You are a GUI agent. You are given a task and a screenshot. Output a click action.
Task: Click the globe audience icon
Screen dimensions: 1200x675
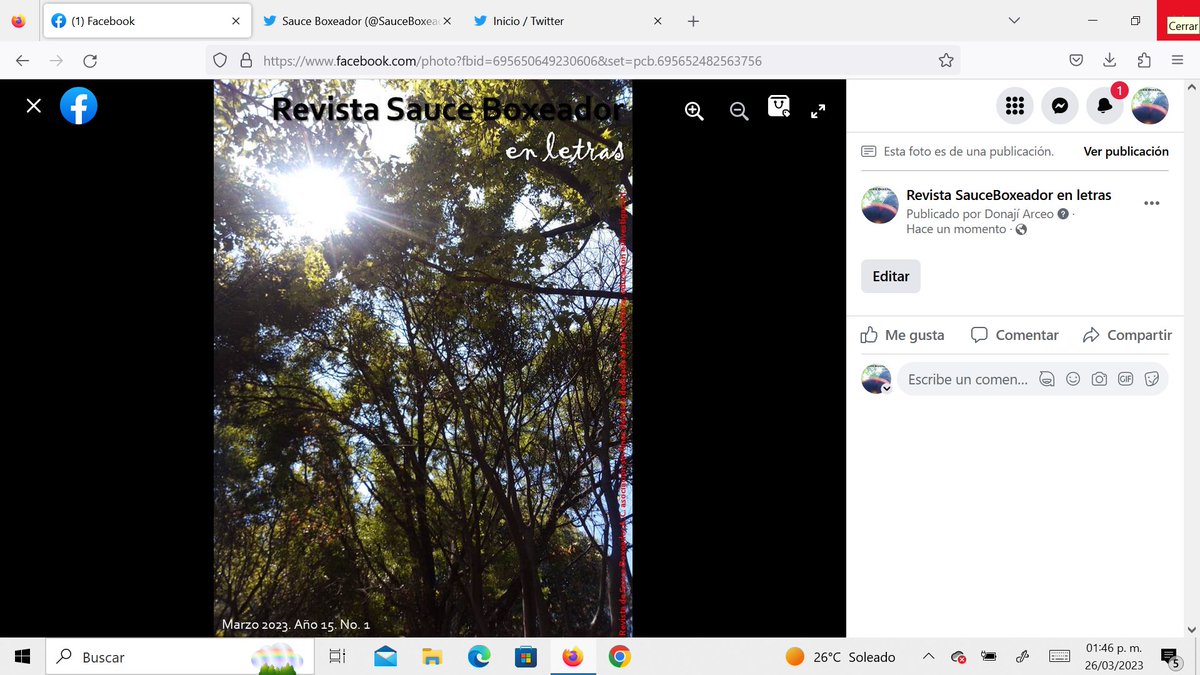pyautogui.click(x=1020, y=230)
